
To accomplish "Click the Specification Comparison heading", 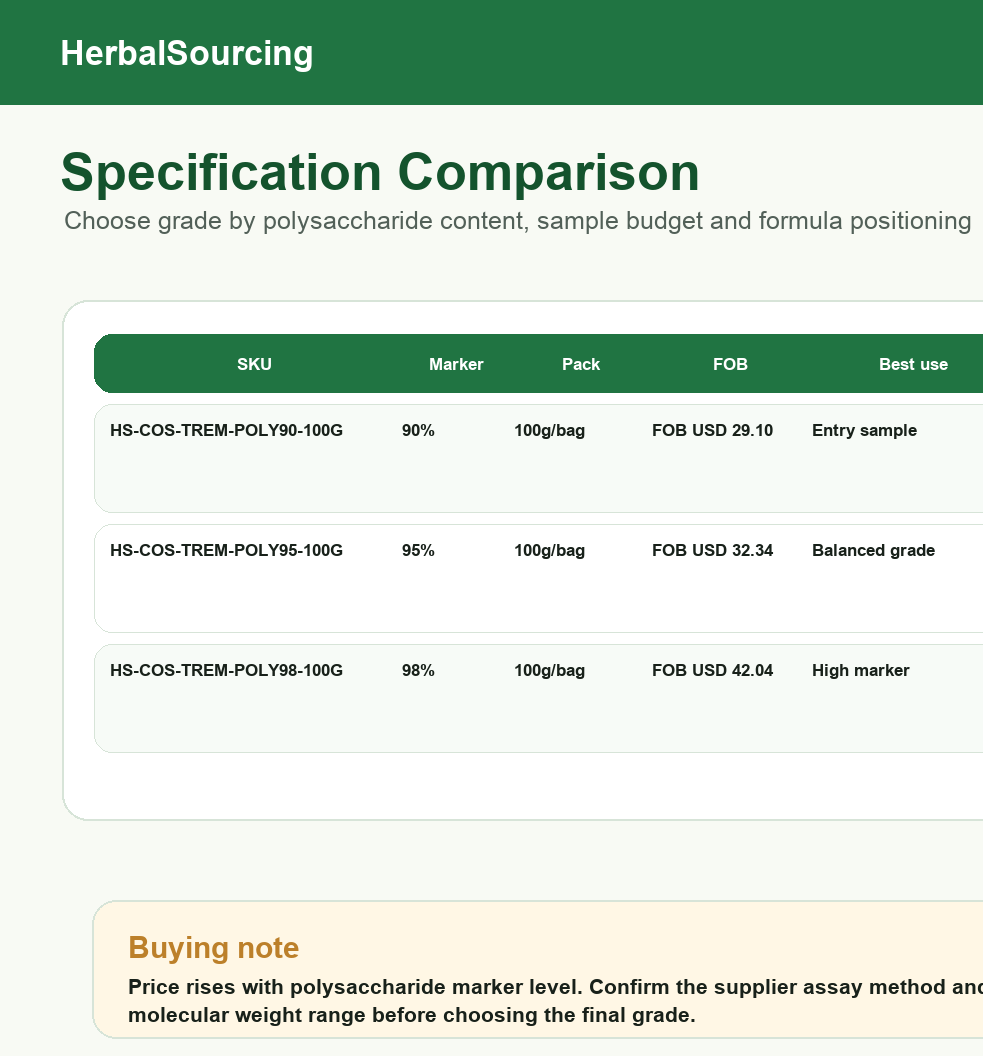I will tap(380, 172).
